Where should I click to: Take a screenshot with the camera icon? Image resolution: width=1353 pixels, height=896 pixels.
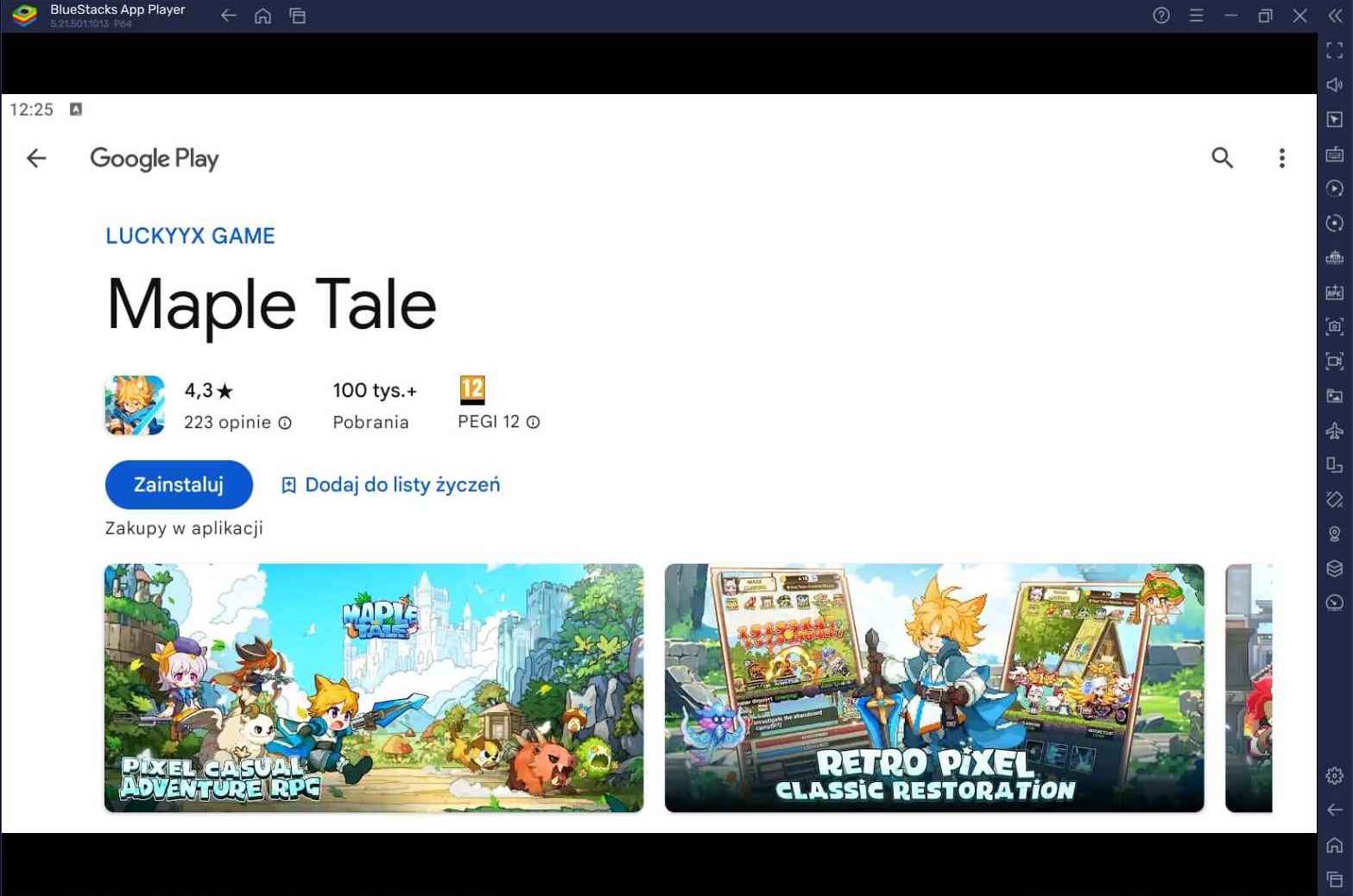tap(1335, 326)
